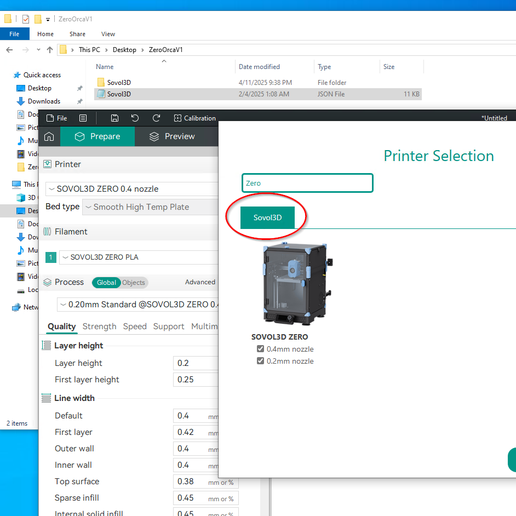
Task: Click the Process section layers icon
Action: click(x=48, y=282)
